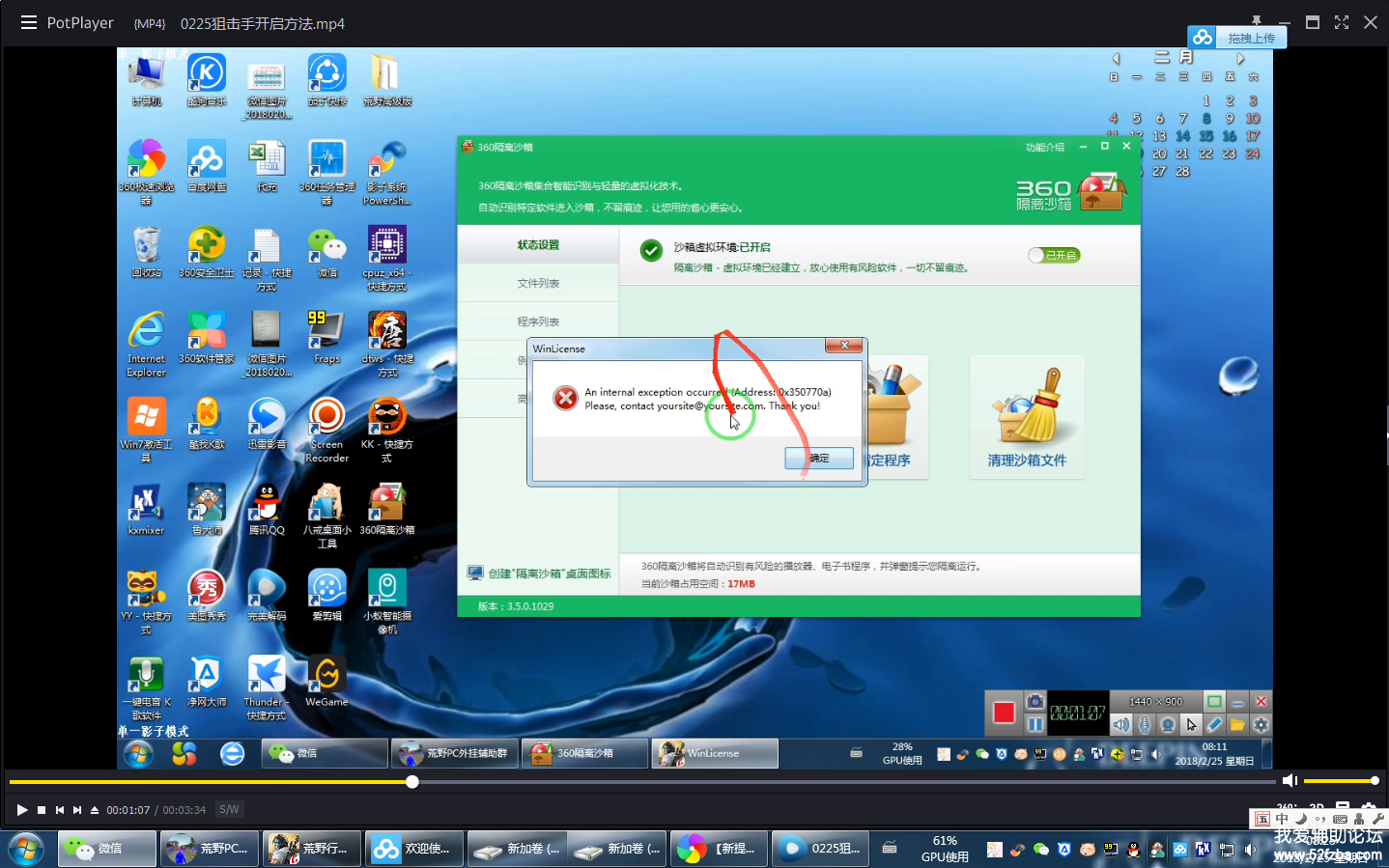Image resolution: width=1389 pixels, height=868 pixels.
Task: Click the 爱剪辑 desktop icon
Action: tap(327, 596)
